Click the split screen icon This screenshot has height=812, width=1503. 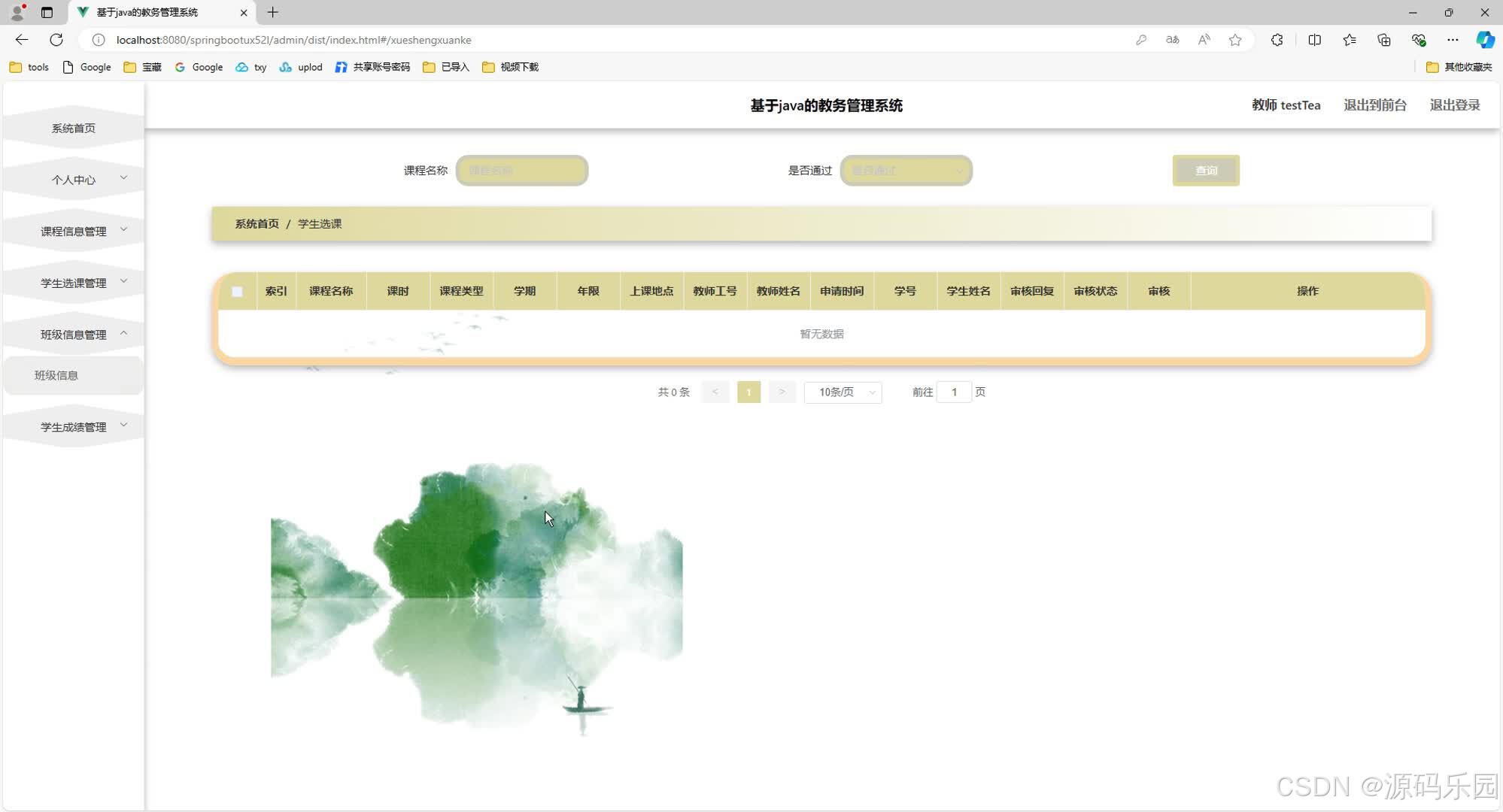click(1314, 40)
